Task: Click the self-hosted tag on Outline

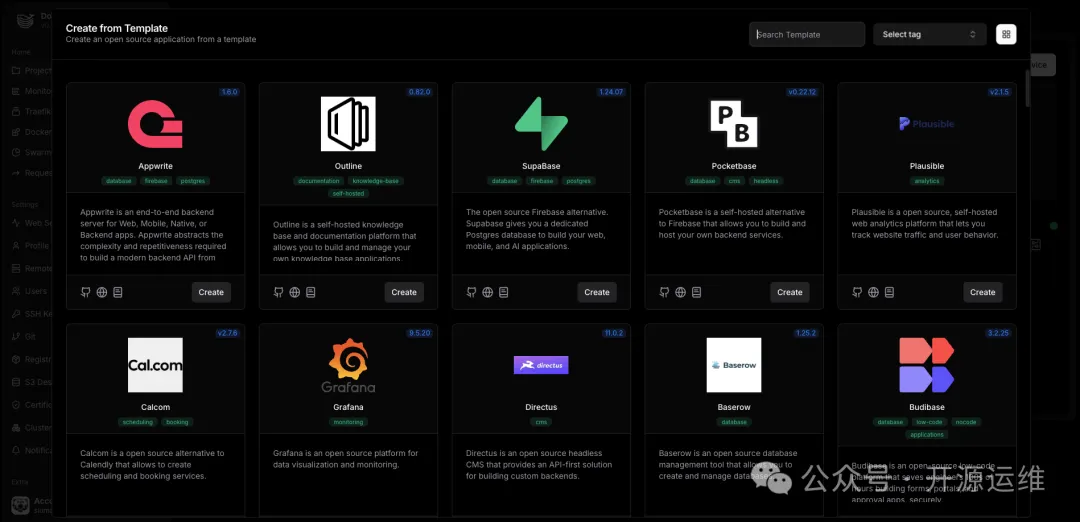Action: point(349,194)
